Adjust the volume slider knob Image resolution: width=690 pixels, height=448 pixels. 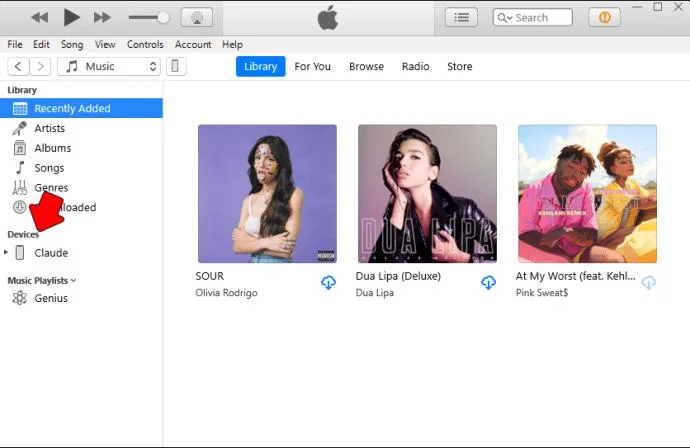pos(163,18)
